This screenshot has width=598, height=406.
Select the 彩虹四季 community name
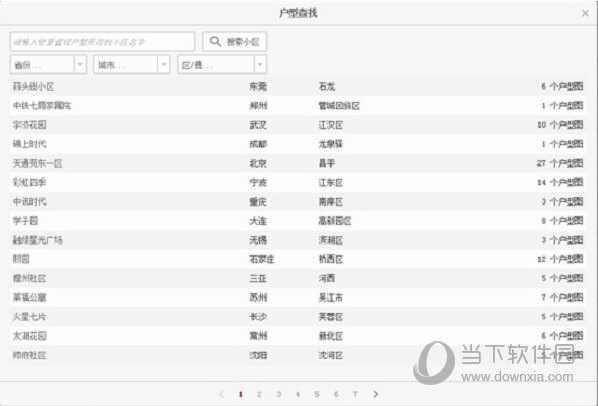point(29,182)
